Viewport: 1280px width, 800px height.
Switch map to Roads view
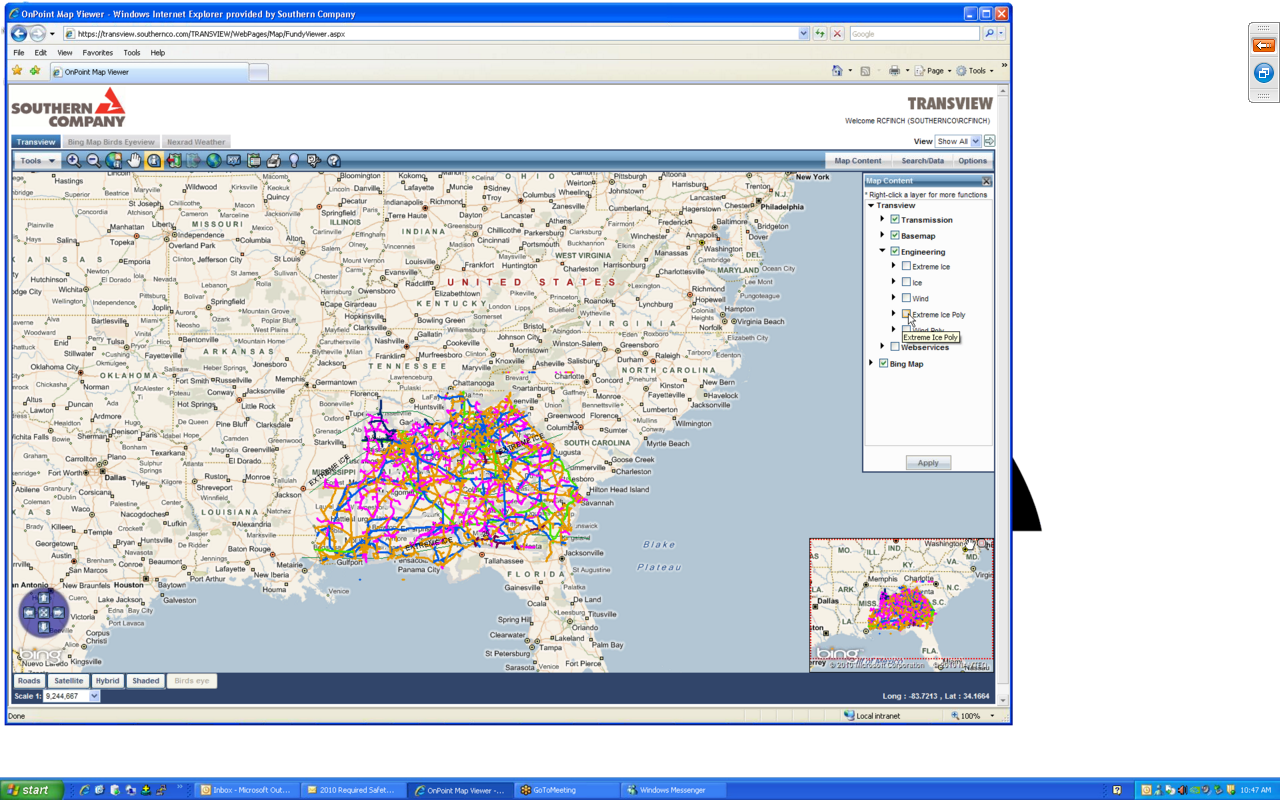pyautogui.click(x=29, y=681)
